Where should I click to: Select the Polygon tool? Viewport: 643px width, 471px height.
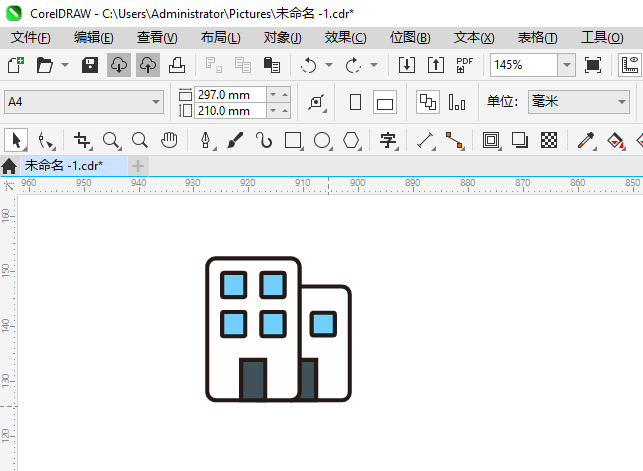coord(352,141)
